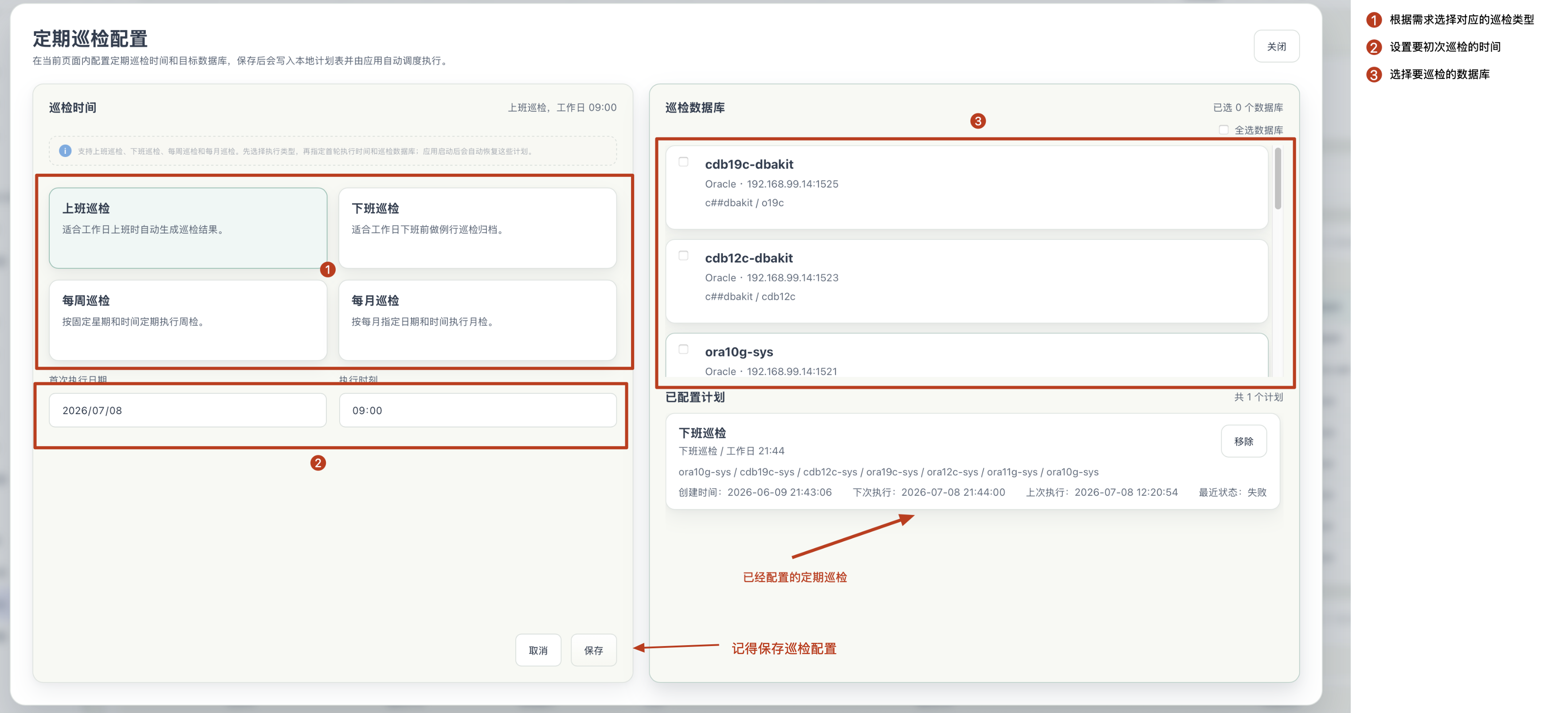Click the configured 下班巡检 plan card title
This screenshot has width=1568, height=713.
pyautogui.click(x=702, y=433)
